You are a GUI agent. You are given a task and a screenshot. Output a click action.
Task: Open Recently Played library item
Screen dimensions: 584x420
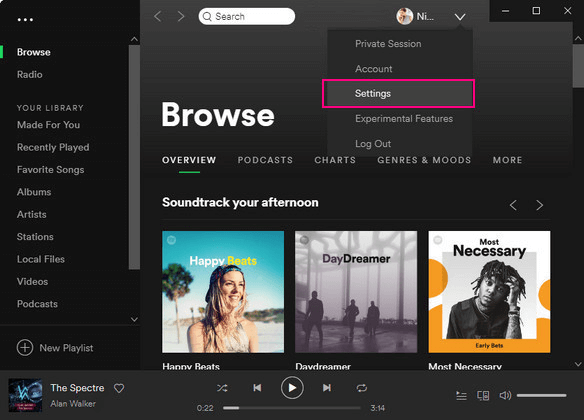(53, 147)
